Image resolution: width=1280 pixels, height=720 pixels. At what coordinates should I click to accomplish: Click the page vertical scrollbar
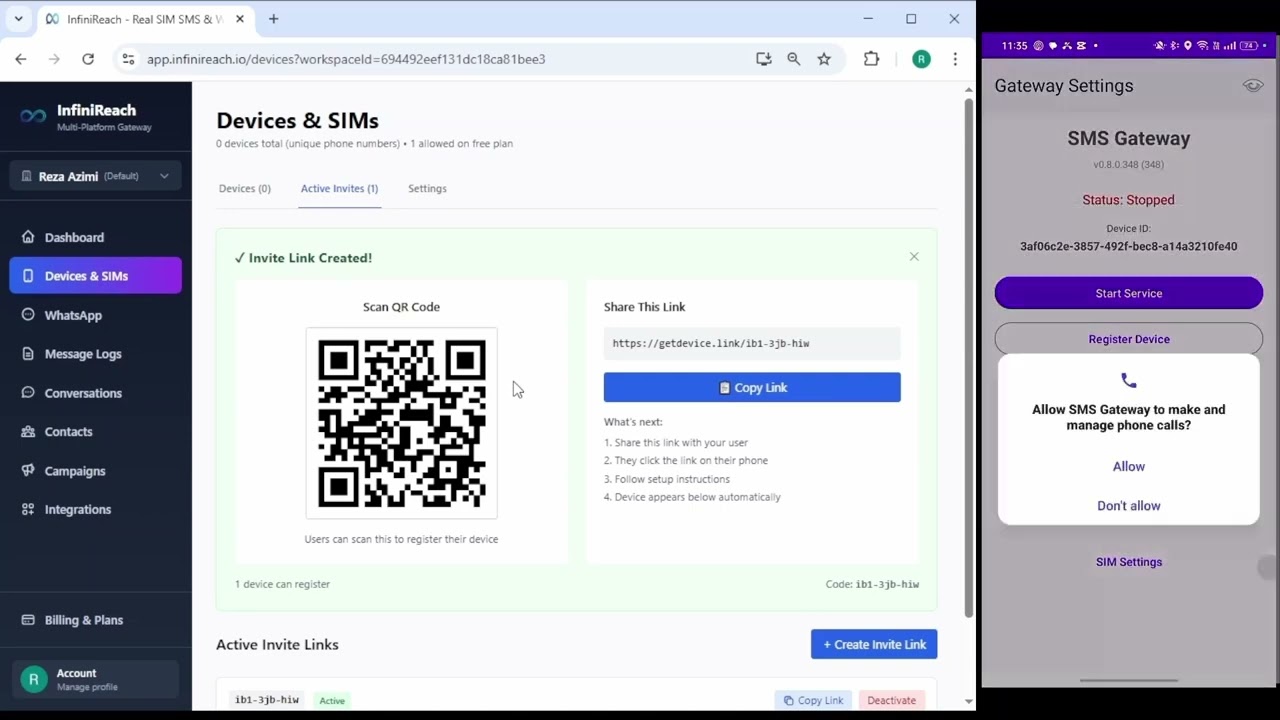point(968,358)
